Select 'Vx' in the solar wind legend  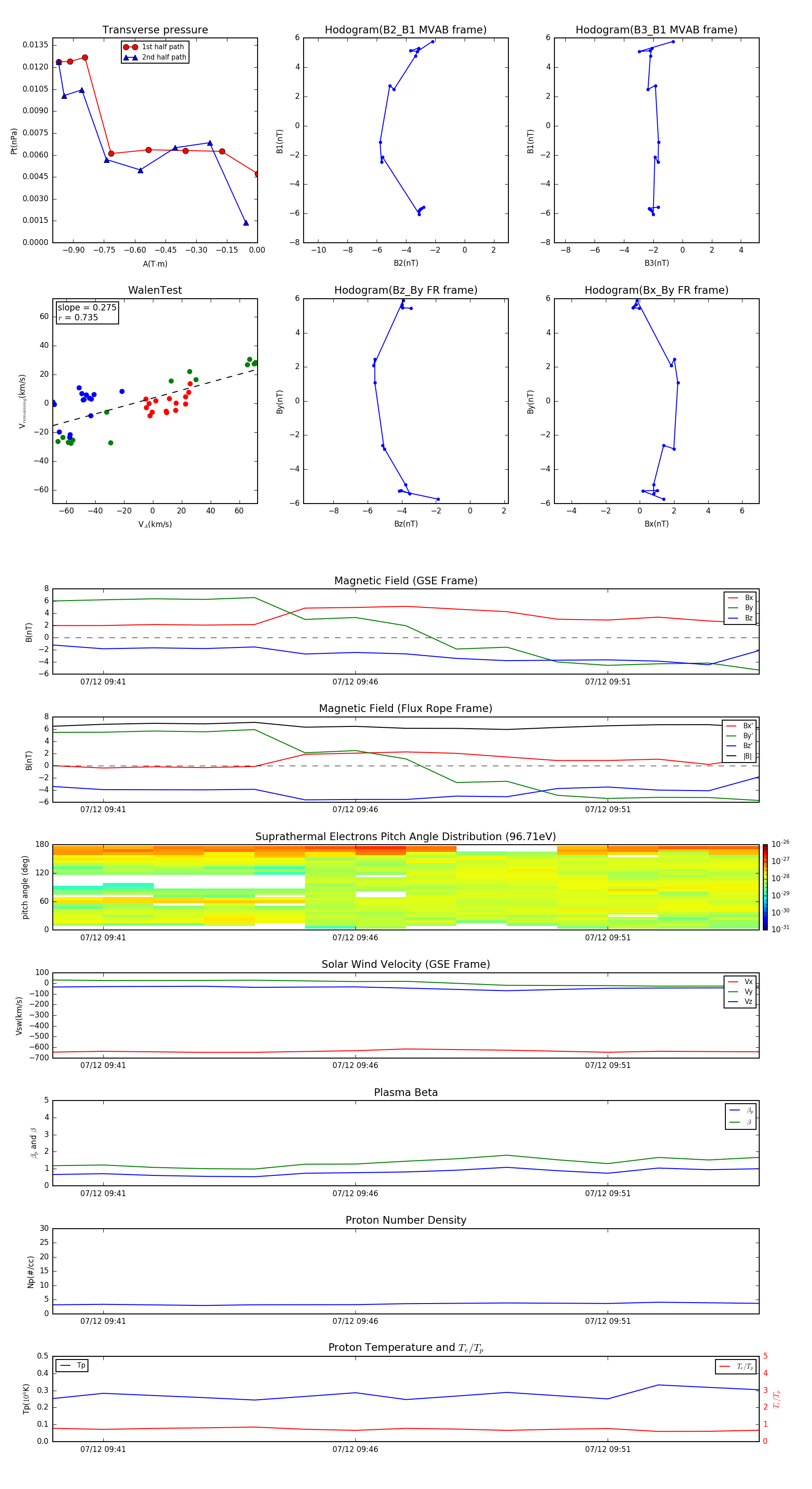pos(740,981)
